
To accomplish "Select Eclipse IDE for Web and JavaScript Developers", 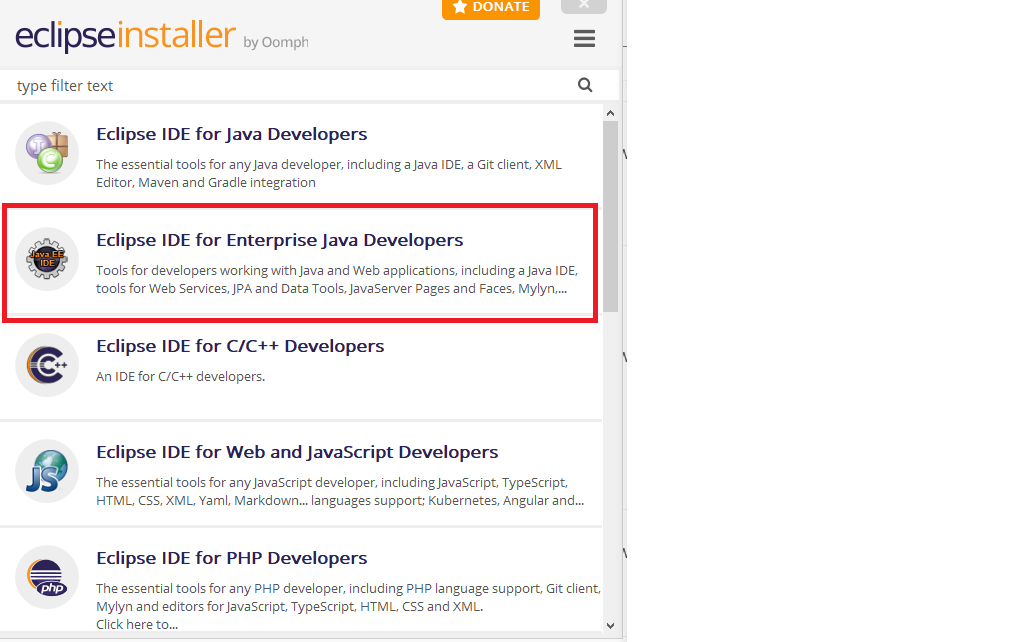I will 297,452.
